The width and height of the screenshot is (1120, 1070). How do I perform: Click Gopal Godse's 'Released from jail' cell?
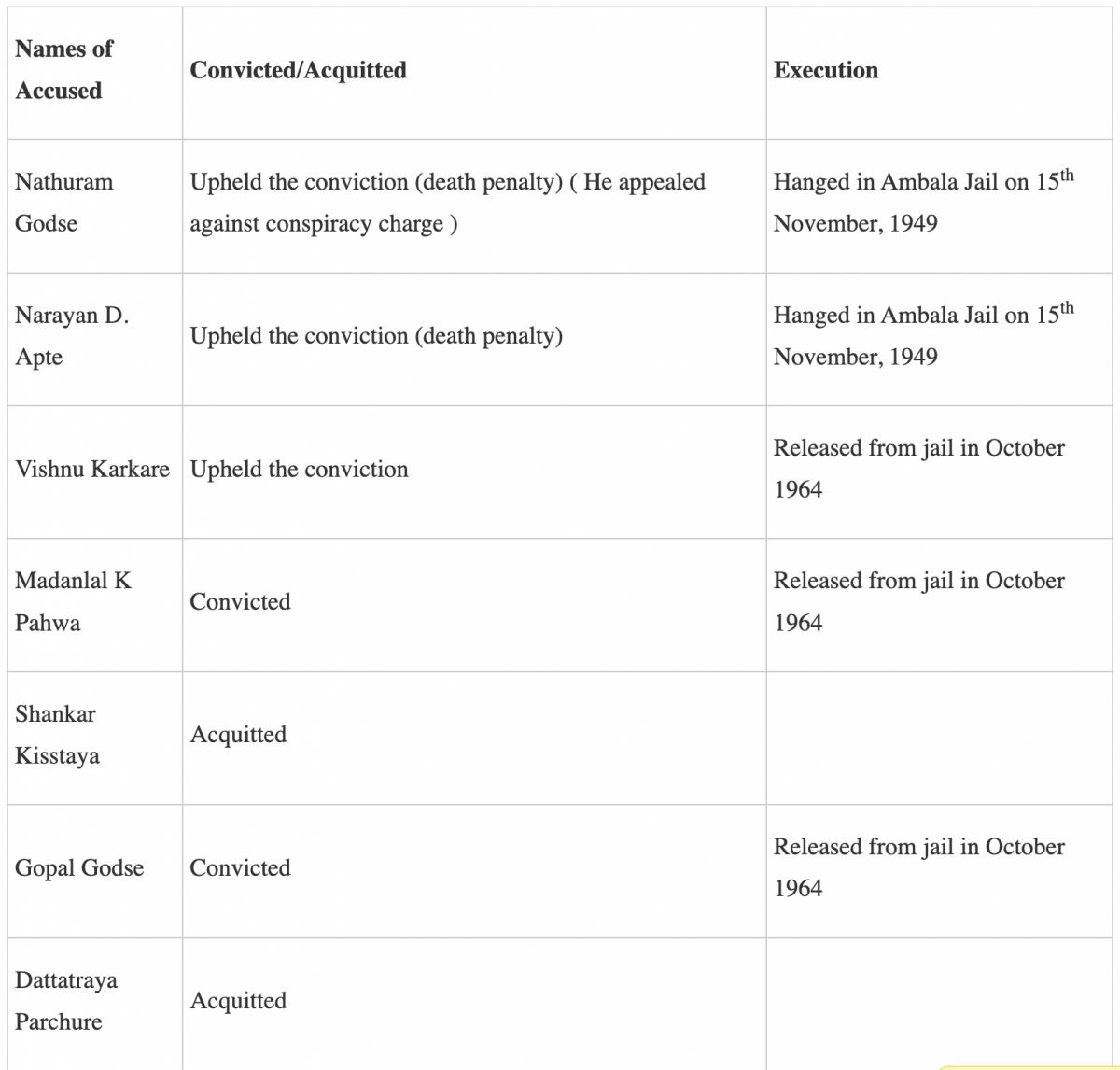coord(918,868)
